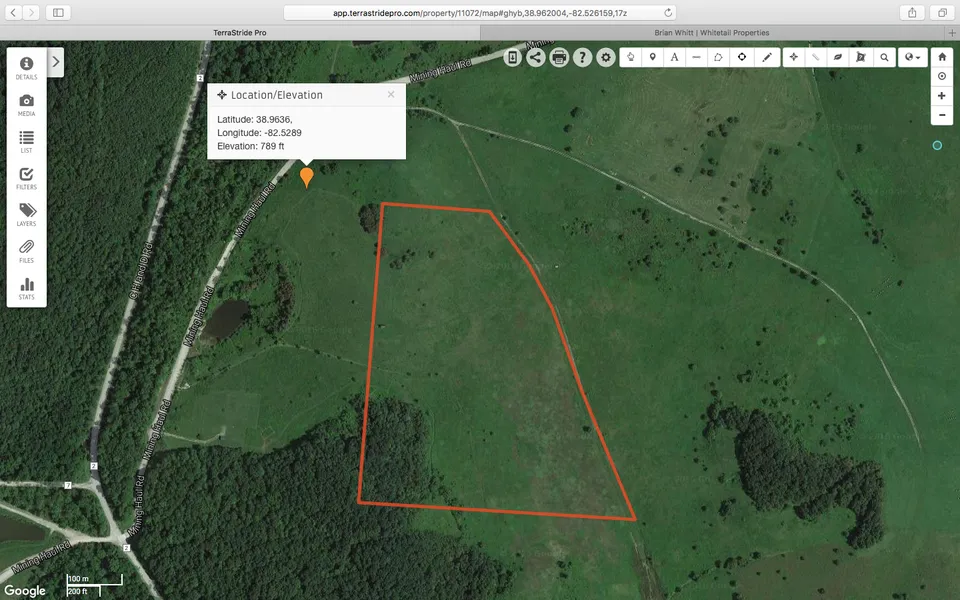The height and width of the screenshot is (600, 960).
Task: Activate the Location/Elevation crosshair tool
Action: click(x=793, y=57)
